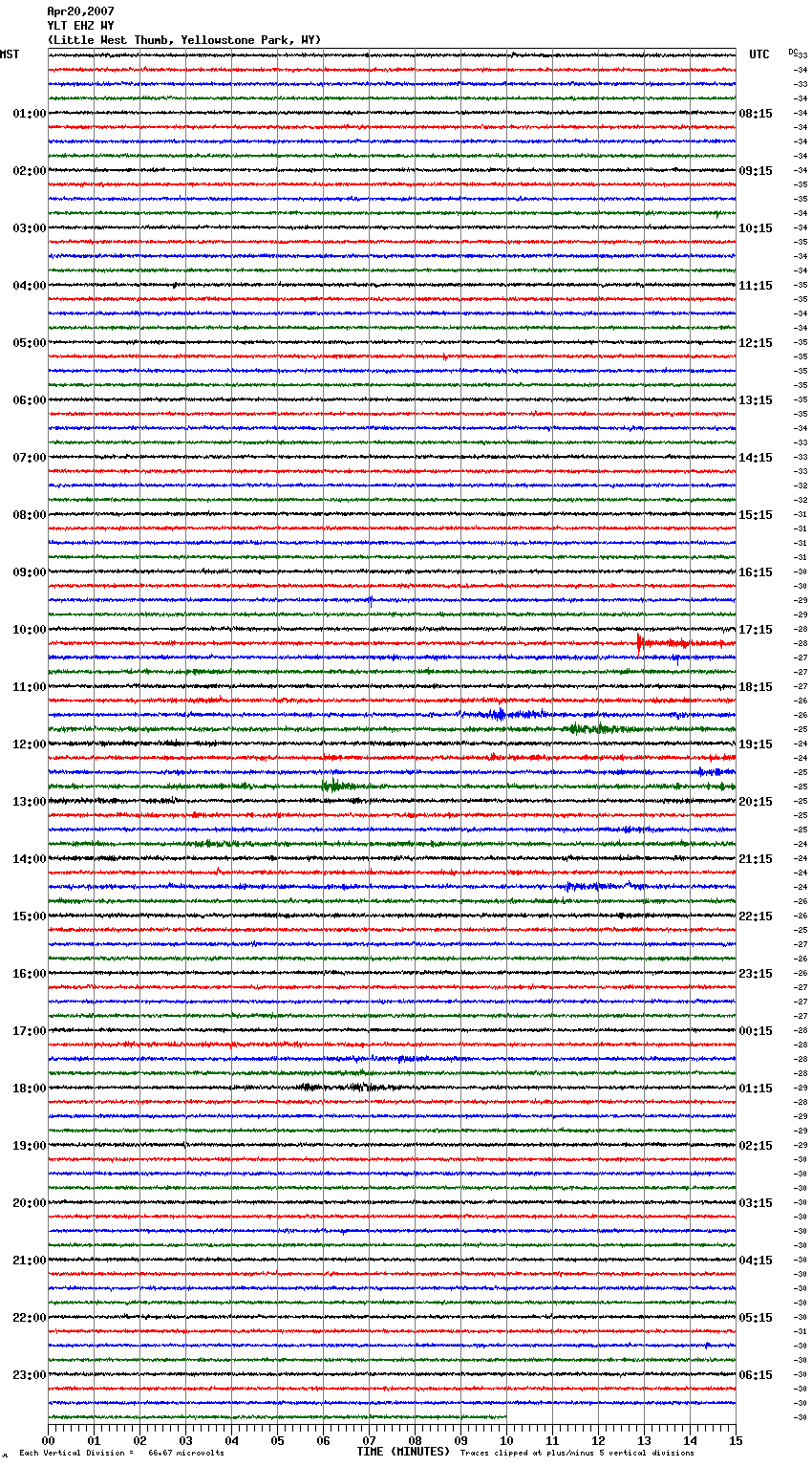Select the '07:00' MST time label
Viewport: 812px width, 1466px height.
coord(30,458)
